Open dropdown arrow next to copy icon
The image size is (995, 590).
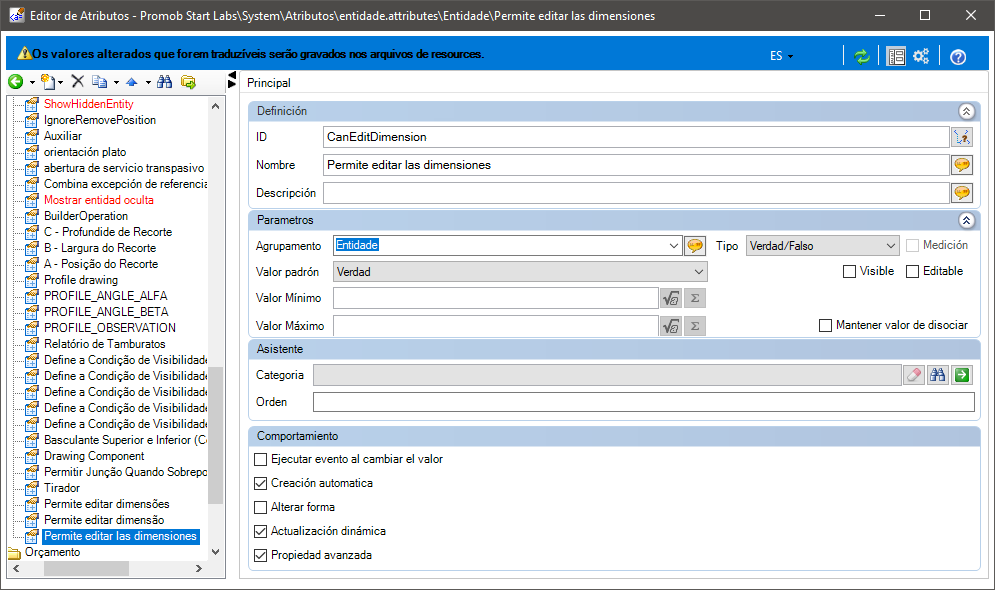(116, 82)
